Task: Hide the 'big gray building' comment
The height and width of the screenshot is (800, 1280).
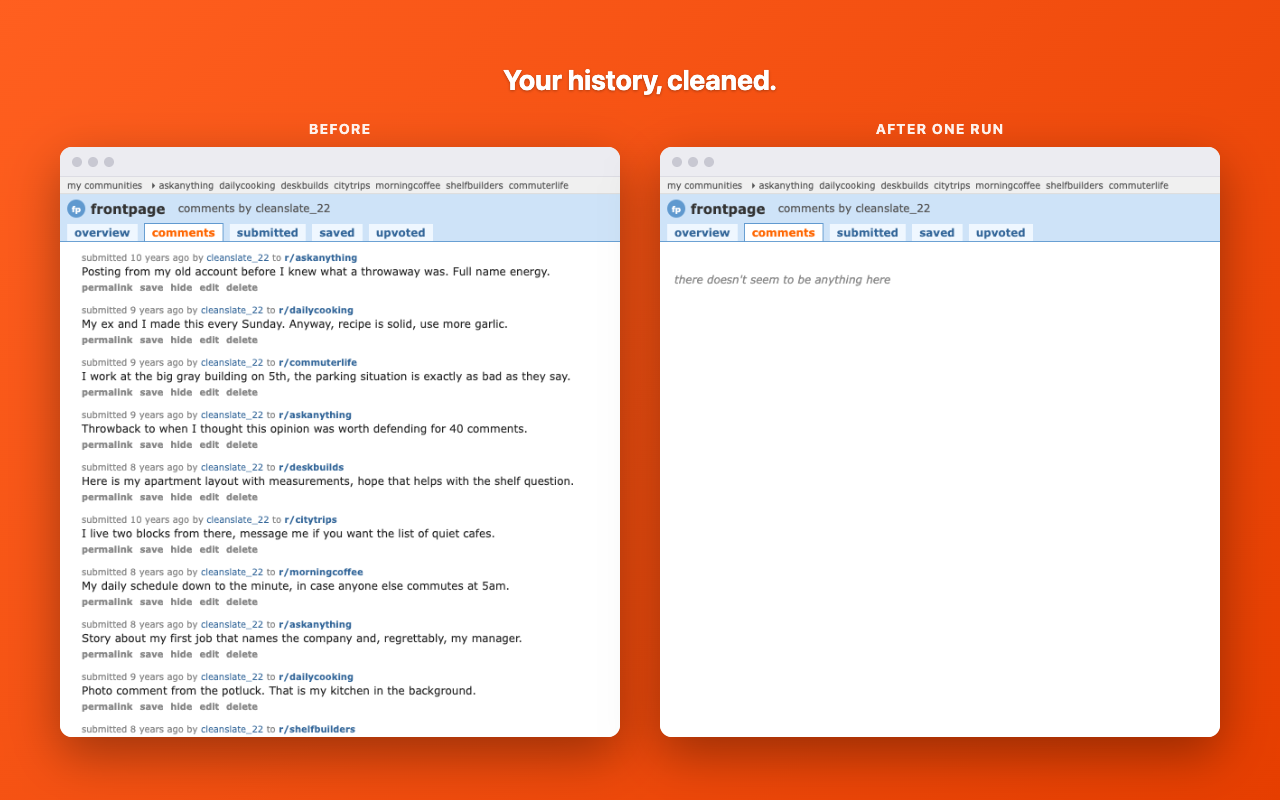Action: pyautogui.click(x=181, y=393)
